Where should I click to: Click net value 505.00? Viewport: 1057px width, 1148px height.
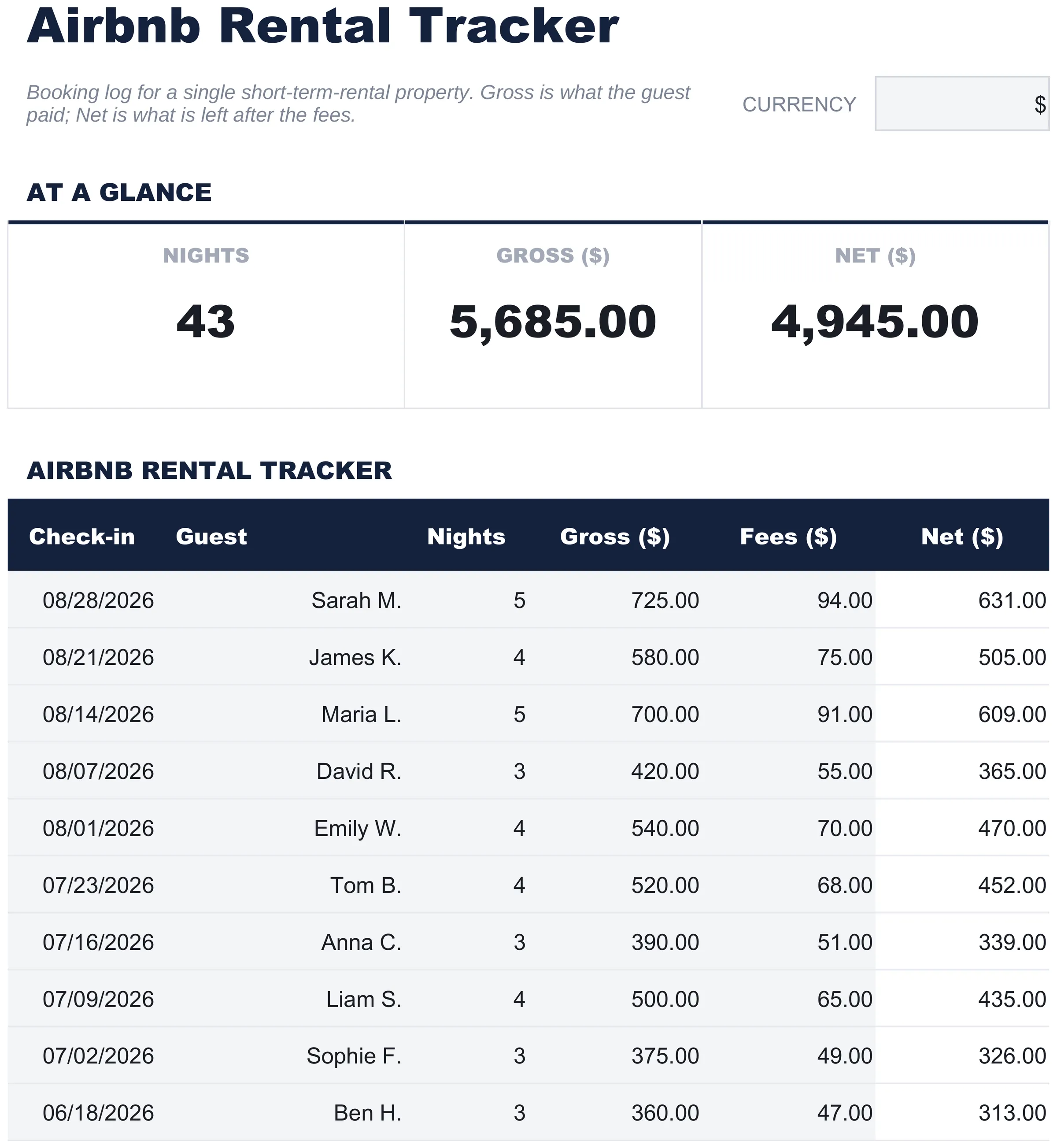point(1012,657)
